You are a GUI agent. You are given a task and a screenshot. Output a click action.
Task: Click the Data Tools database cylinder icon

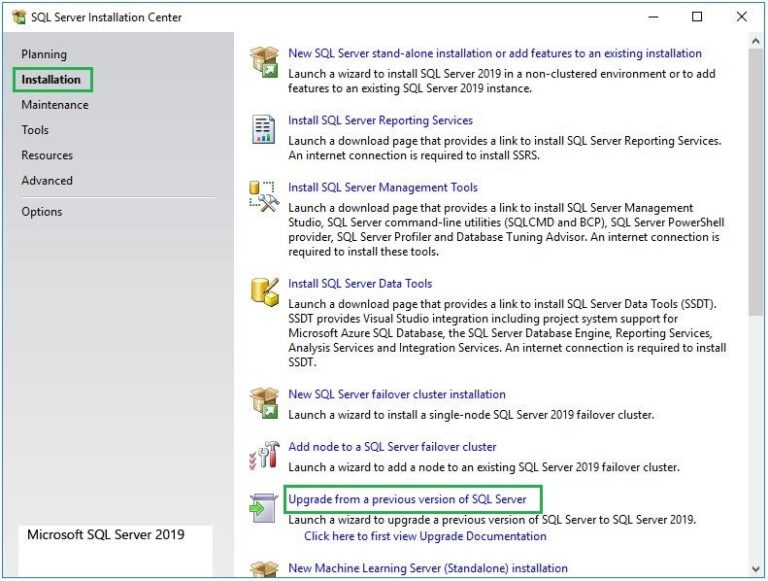pyautogui.click(x=264, y=292)
